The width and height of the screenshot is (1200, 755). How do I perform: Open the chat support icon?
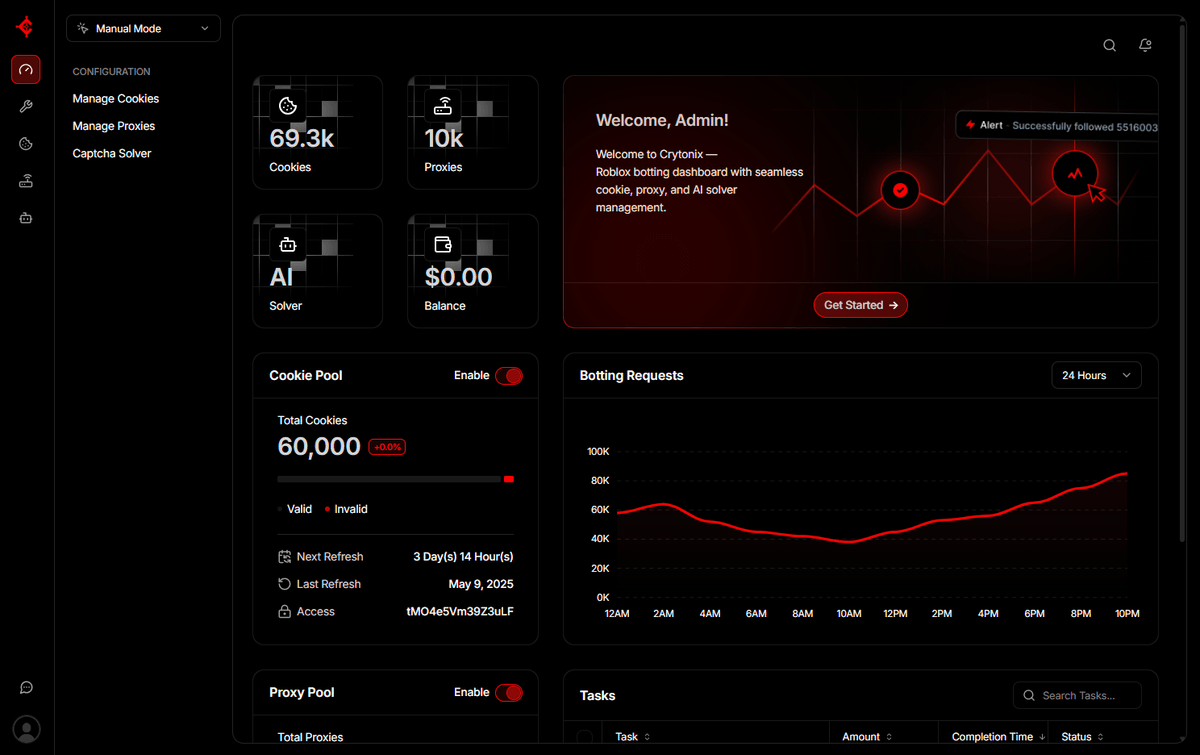coord(26,688)
